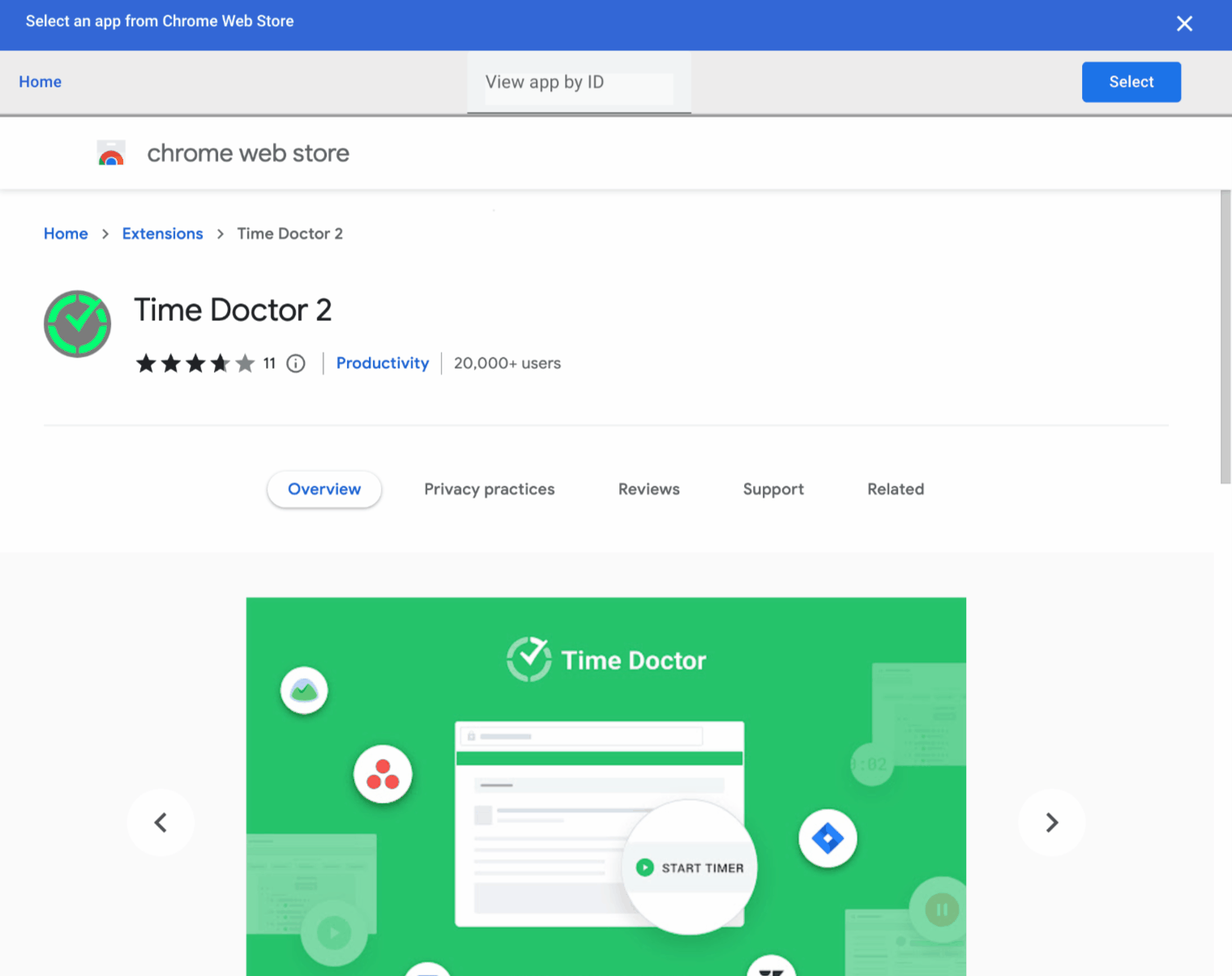Switch to the Related tab
Image resolution: width=1232 pixels, height=976 pixels.
[x=896, y=489]
